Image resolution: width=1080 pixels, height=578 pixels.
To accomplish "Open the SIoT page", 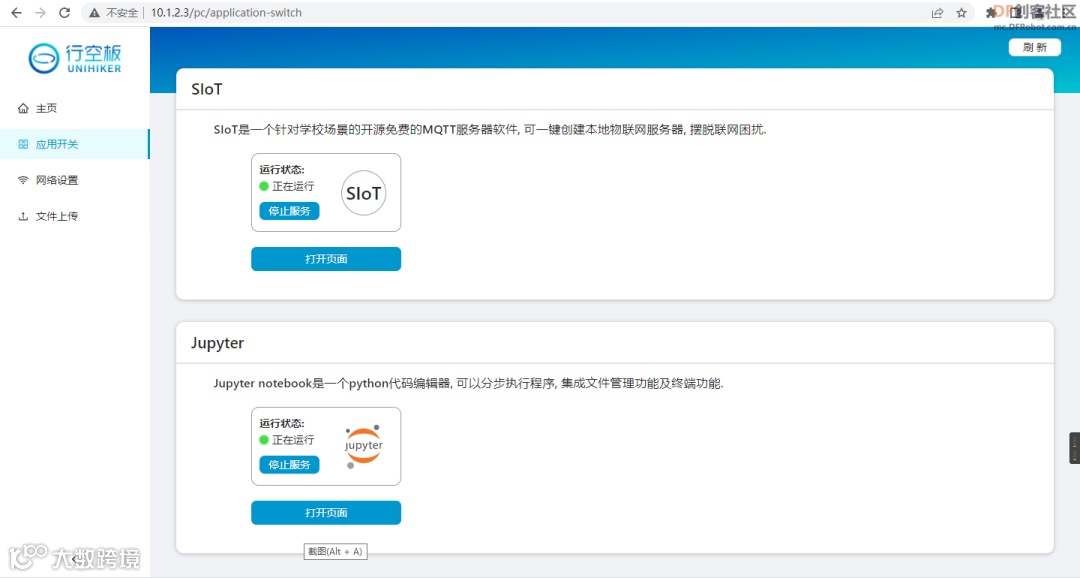I will point(326,259).
